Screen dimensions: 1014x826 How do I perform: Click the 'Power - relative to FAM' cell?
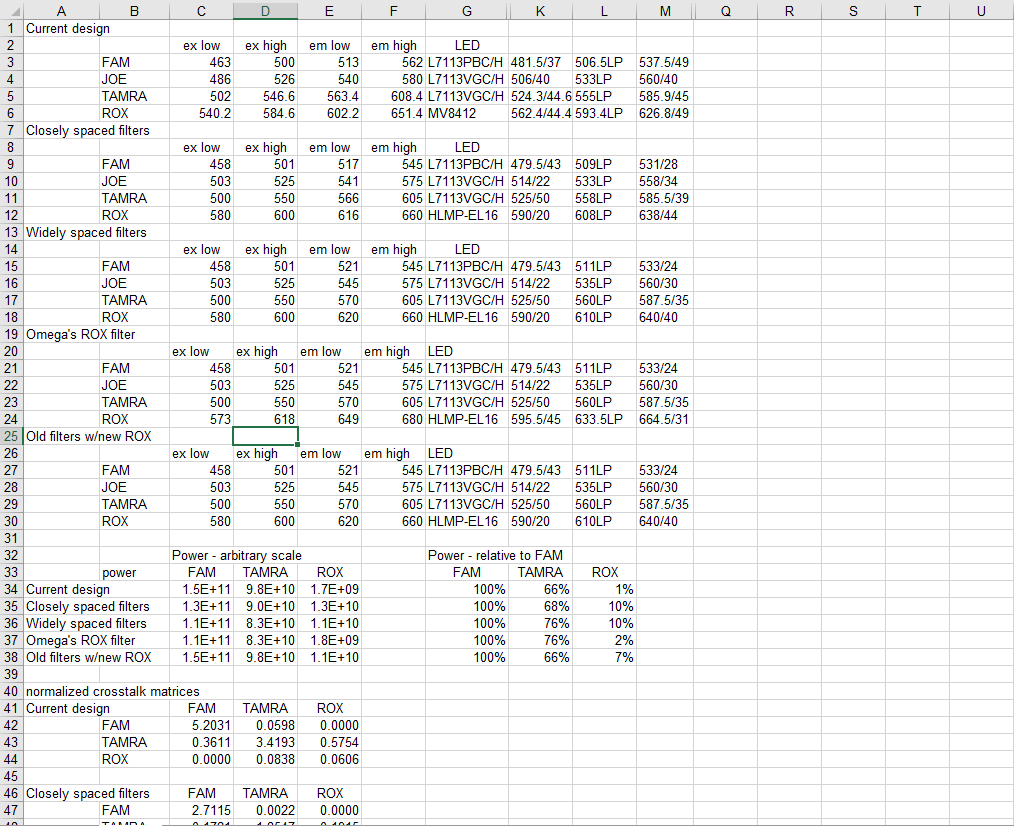pos(495,555)
